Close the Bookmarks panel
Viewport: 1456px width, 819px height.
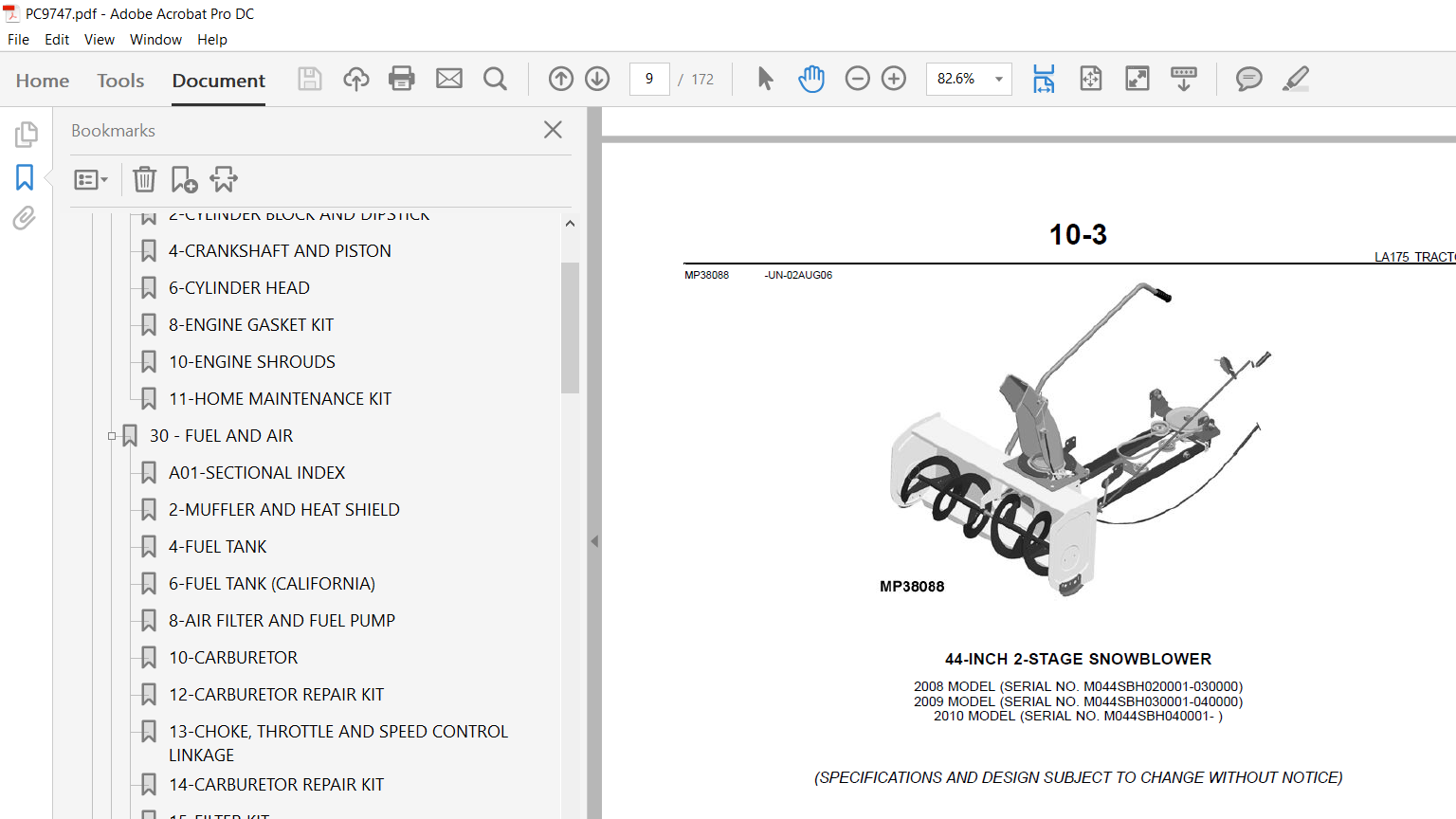tap(554, 130)
